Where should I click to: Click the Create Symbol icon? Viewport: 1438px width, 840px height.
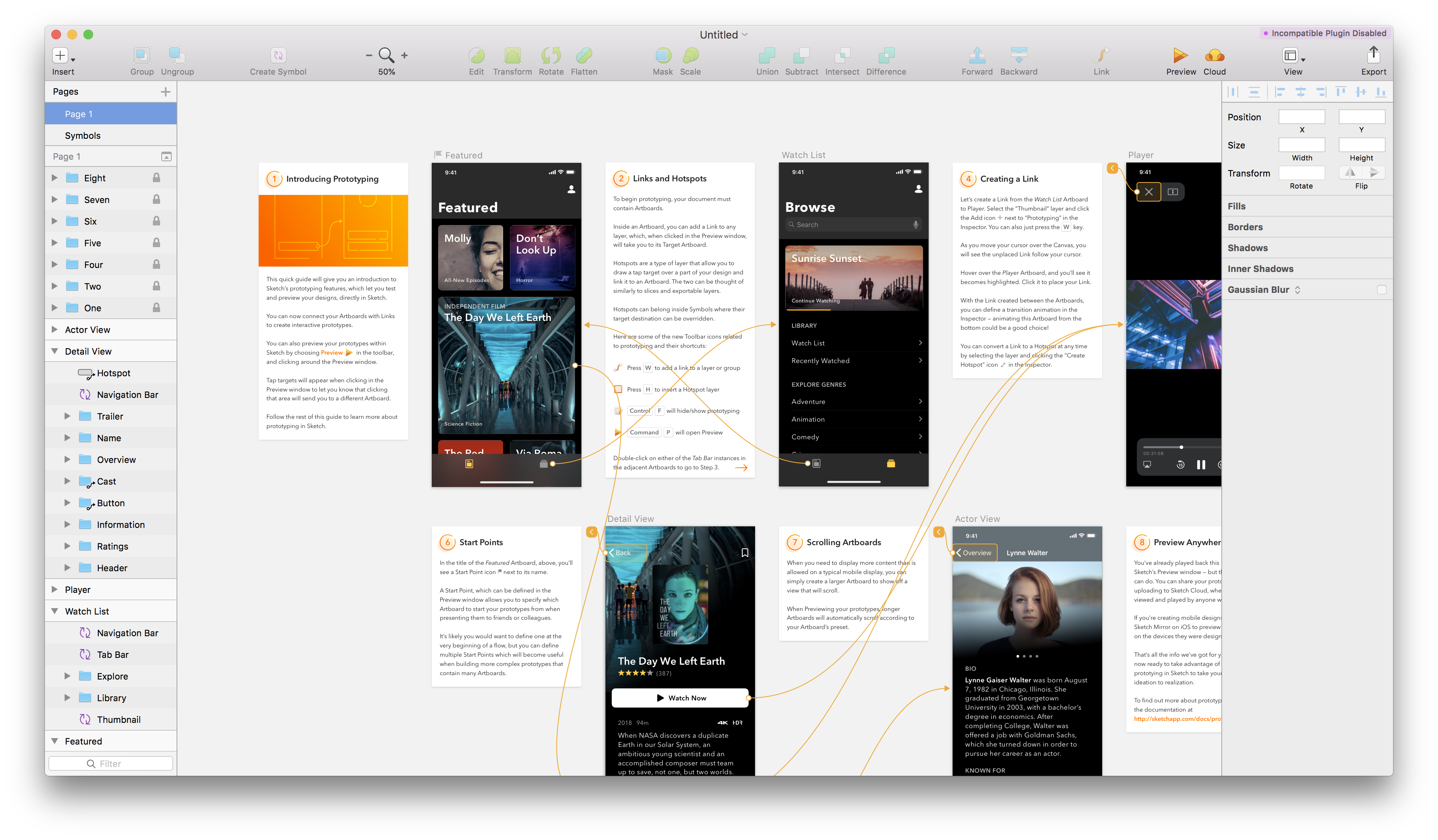pos(278,55)
